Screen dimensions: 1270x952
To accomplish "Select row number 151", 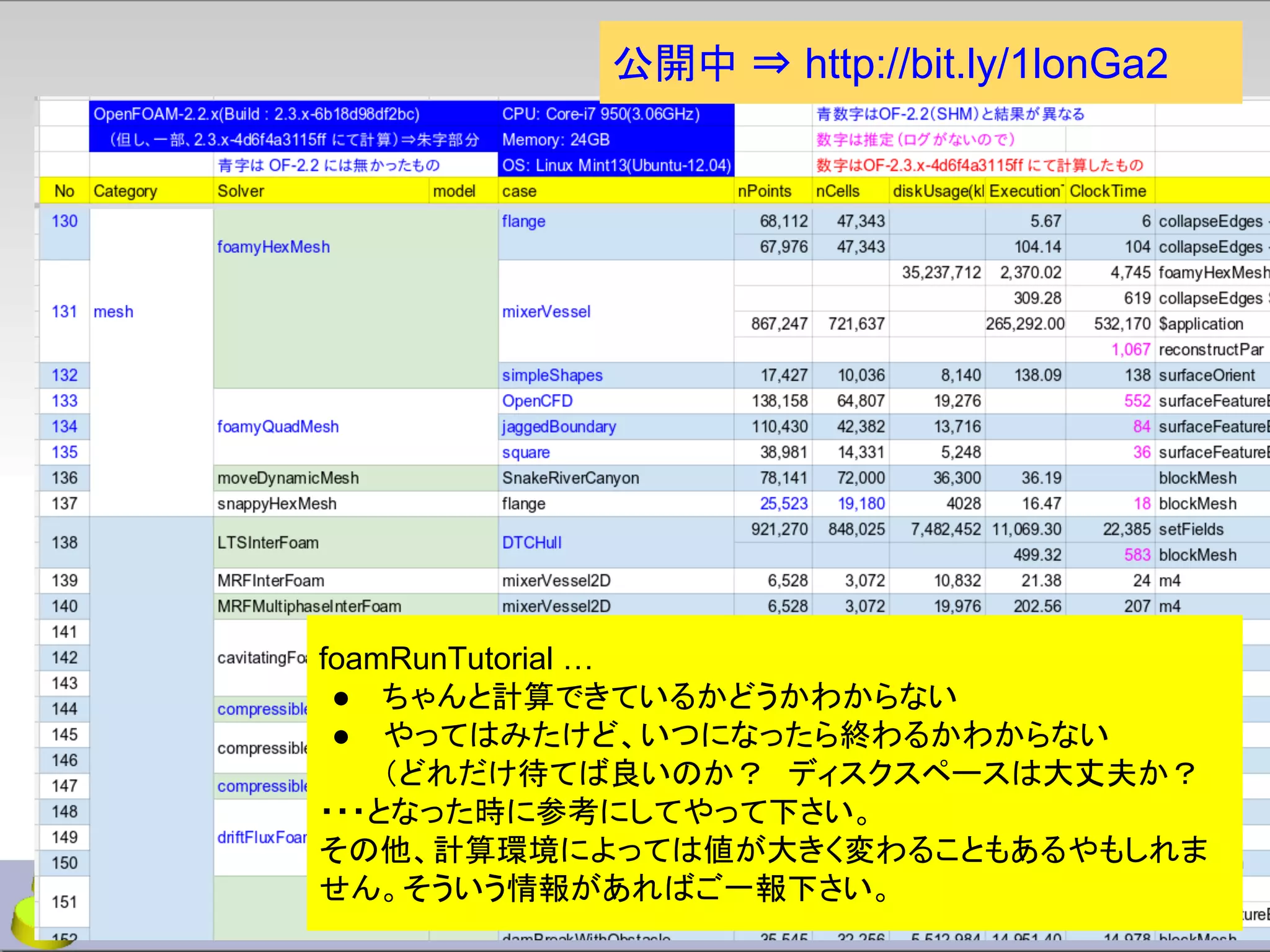I will pos(64,902).
